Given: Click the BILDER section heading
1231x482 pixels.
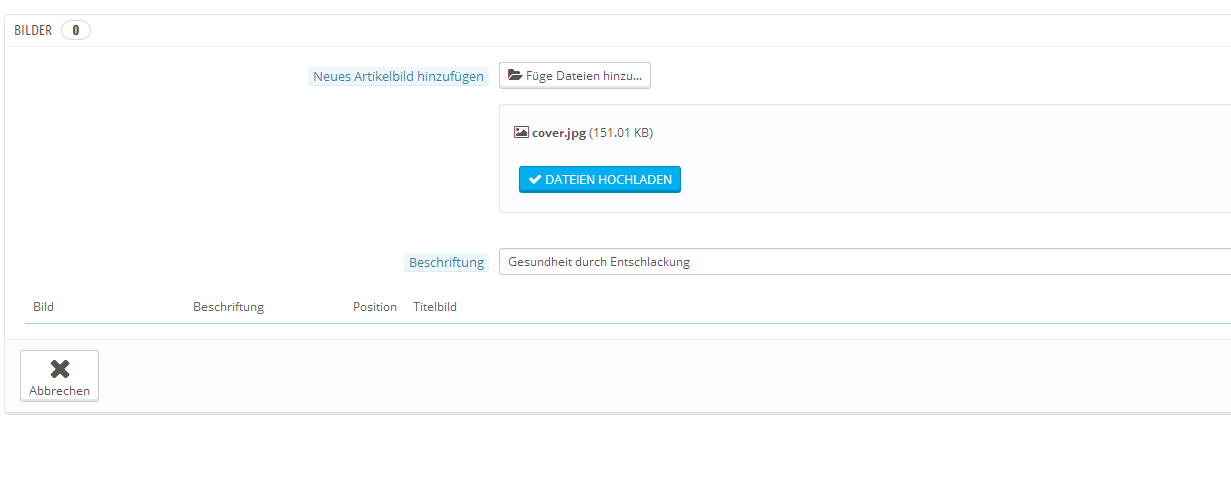Looking at the screenshot, I should point(33,30).
